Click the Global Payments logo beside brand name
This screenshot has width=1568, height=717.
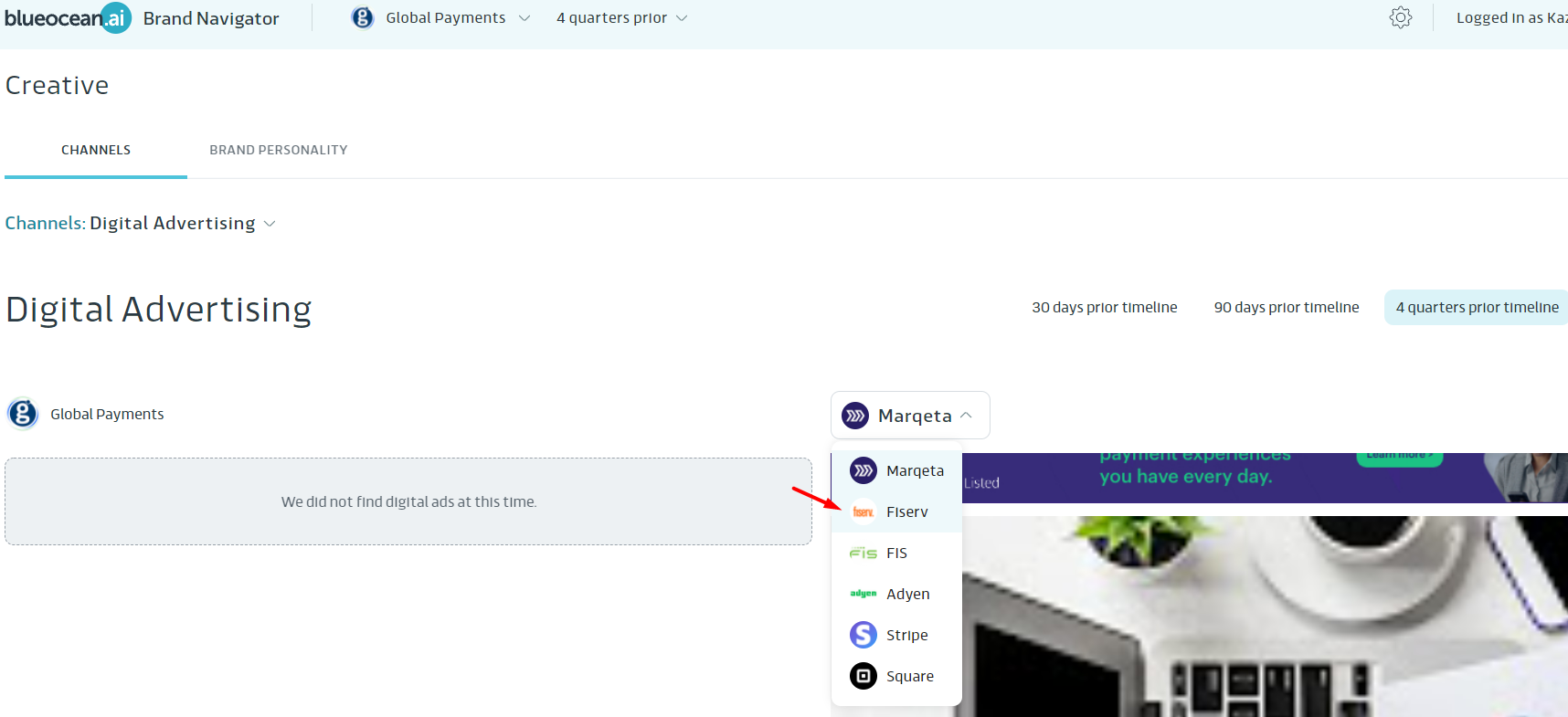click(22, 414)
